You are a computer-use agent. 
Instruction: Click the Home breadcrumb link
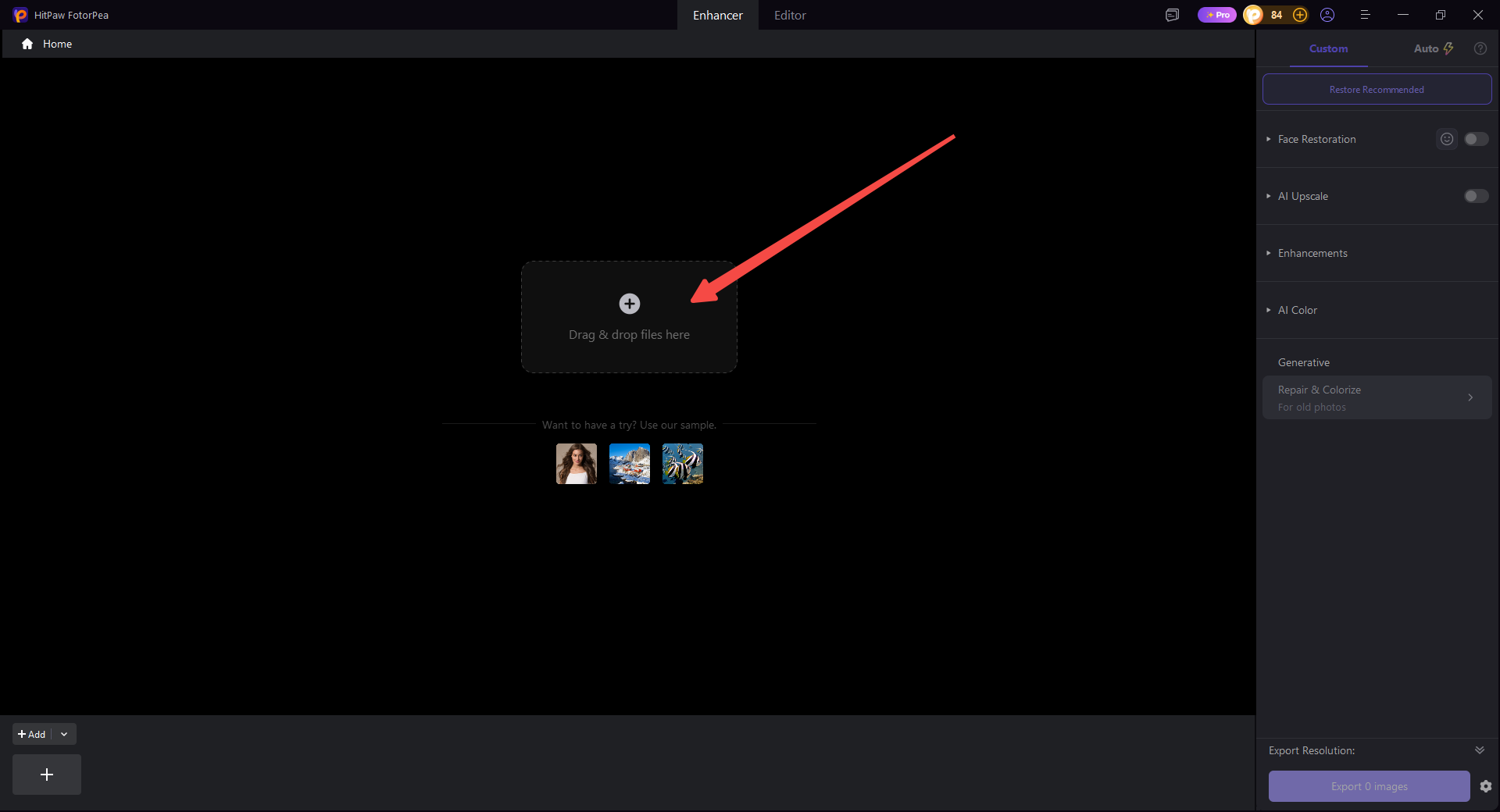pos(57,44)
